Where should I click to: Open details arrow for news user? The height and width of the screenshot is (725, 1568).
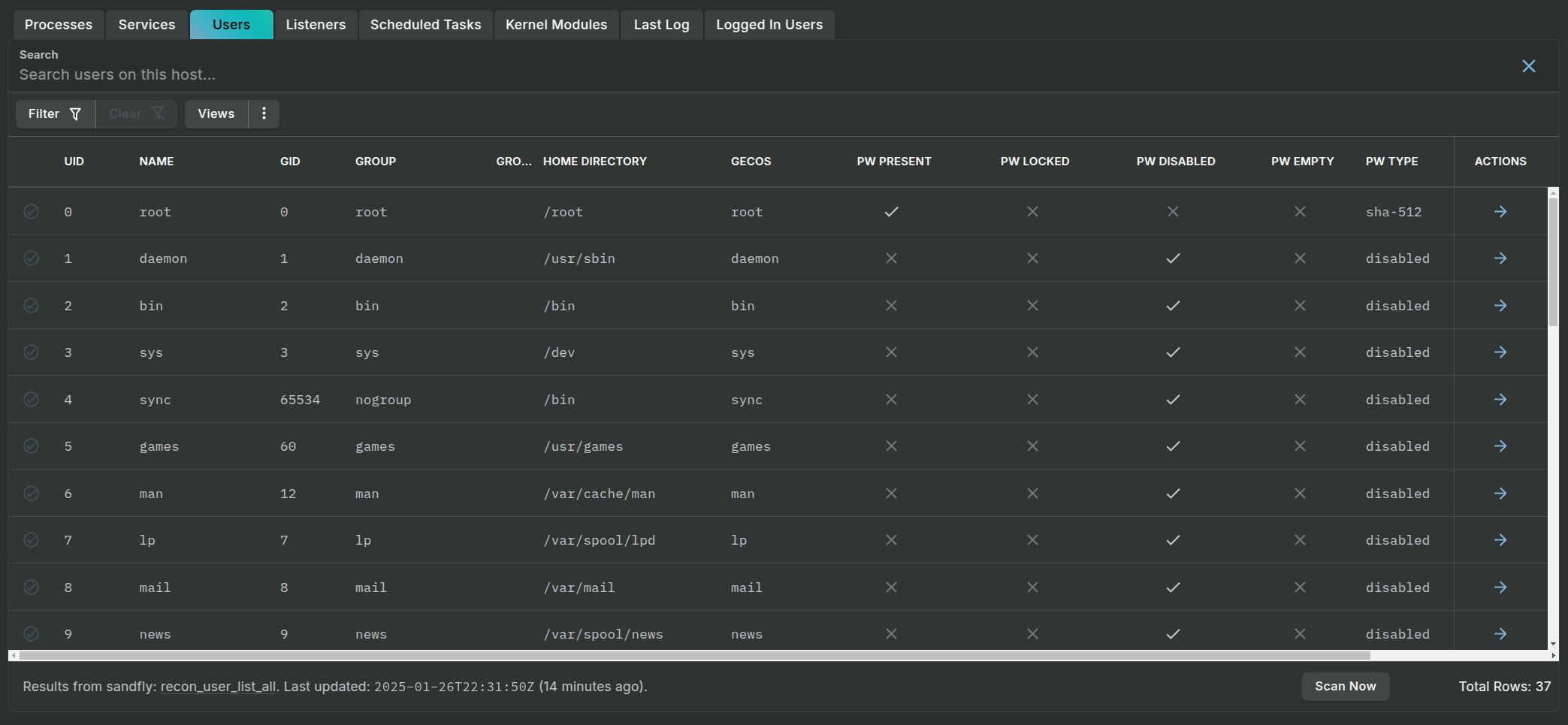coord(1500,634)
